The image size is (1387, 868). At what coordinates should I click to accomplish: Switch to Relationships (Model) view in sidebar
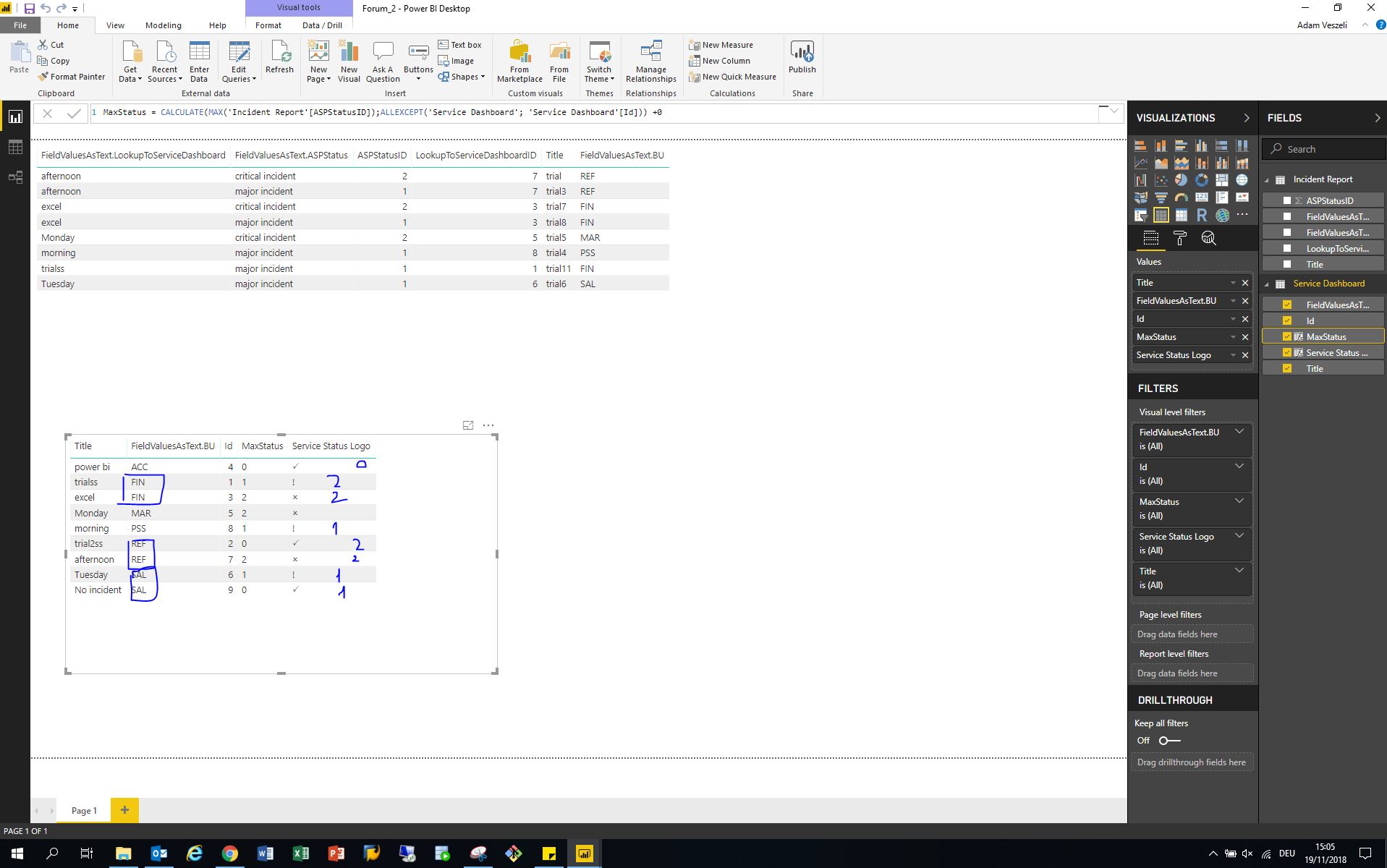[15, 177]
